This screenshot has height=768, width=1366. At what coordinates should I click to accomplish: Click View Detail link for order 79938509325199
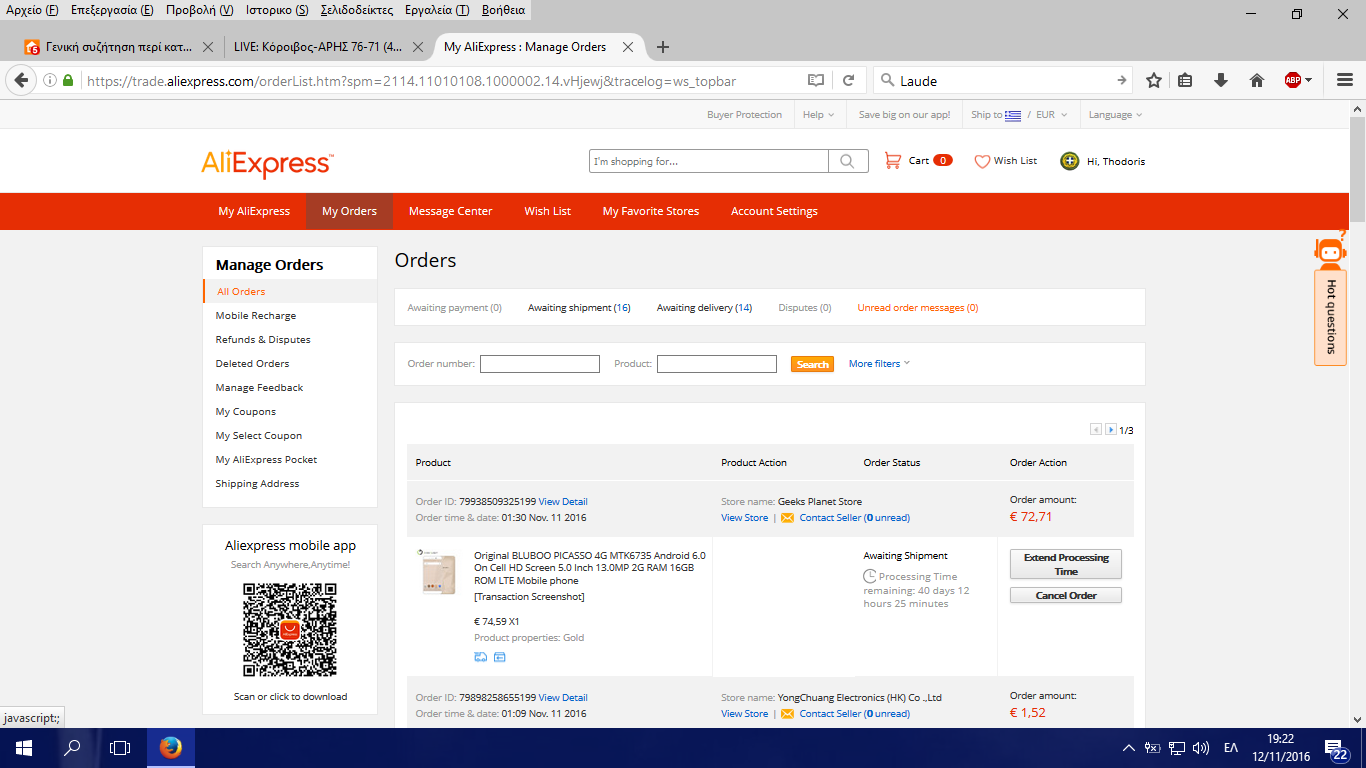pyautogui.click(x=563, y=502)
